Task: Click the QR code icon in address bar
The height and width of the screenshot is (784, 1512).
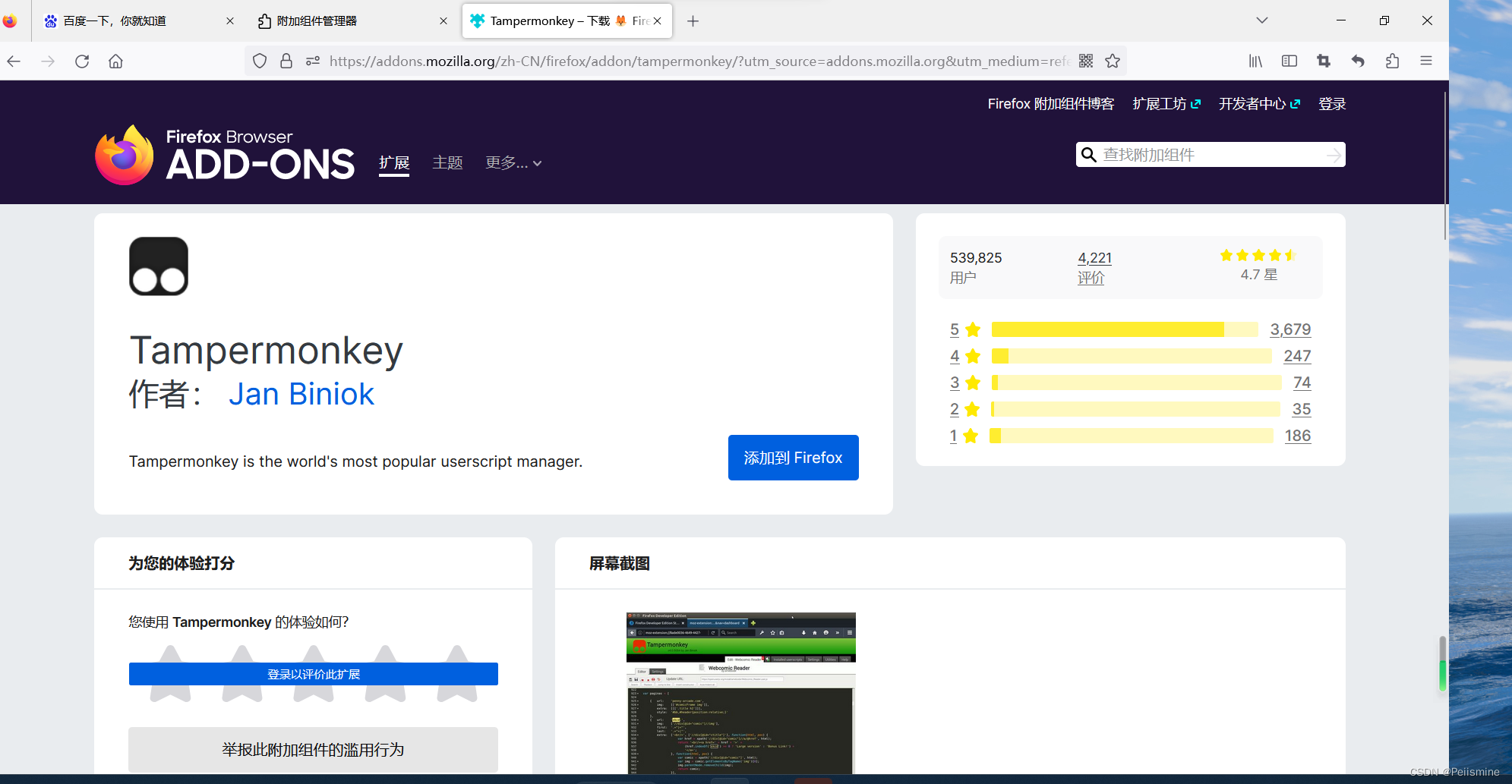Action: 1086,61
